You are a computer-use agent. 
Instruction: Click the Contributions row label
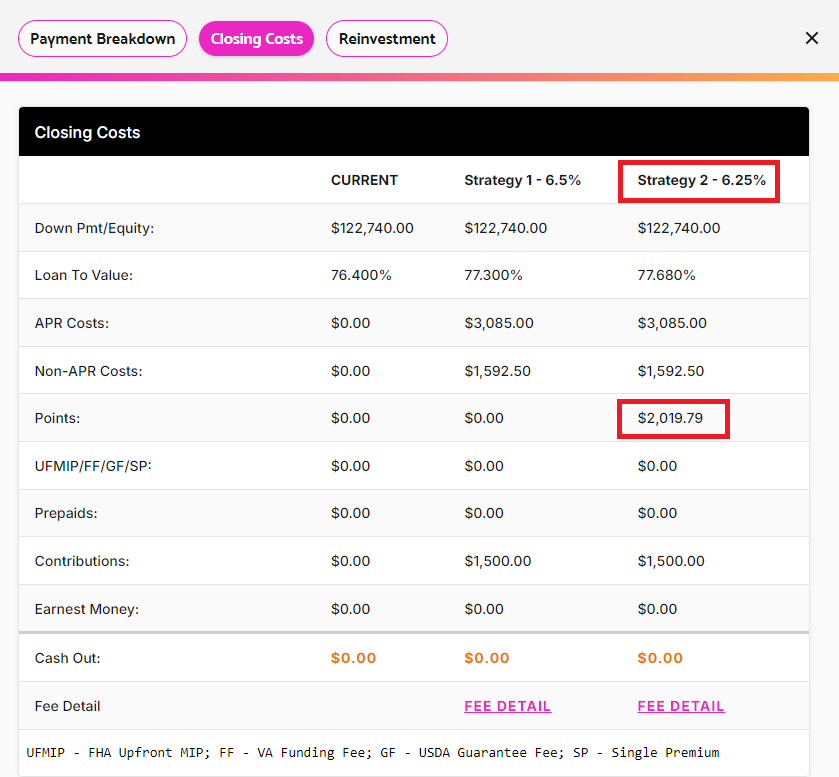click(x=82, y=561)
